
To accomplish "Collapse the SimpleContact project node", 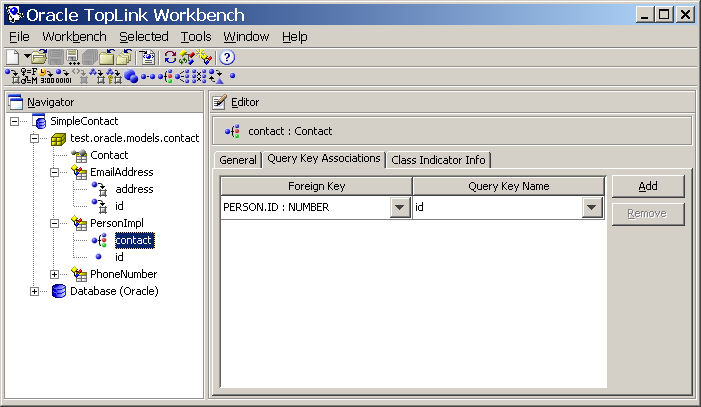I will tap(14, 121).
